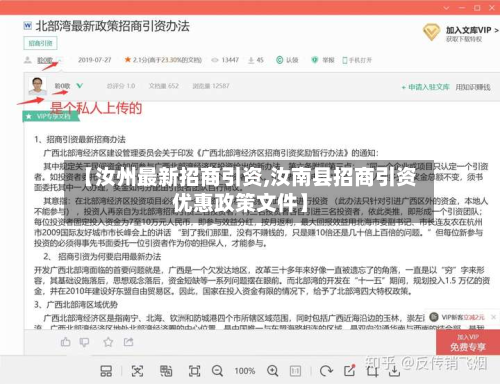Click the 文档量 652 stat

tap(164, 86)
